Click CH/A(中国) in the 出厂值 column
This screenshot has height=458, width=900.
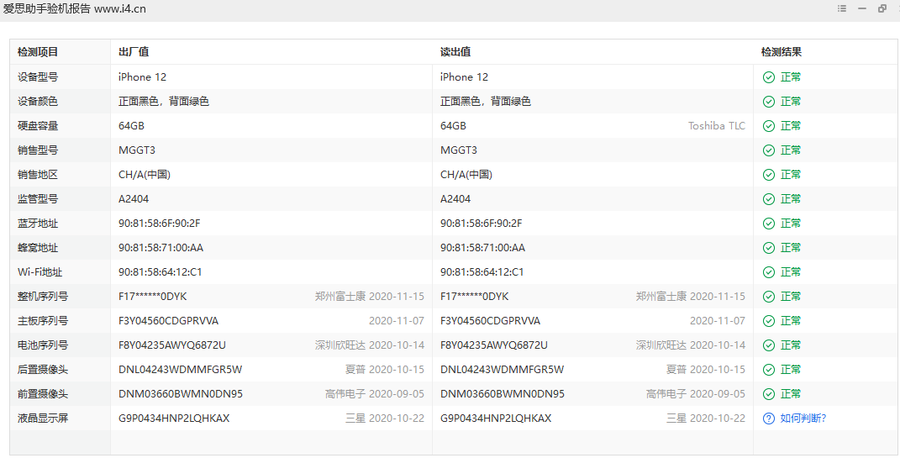(144, 174)
